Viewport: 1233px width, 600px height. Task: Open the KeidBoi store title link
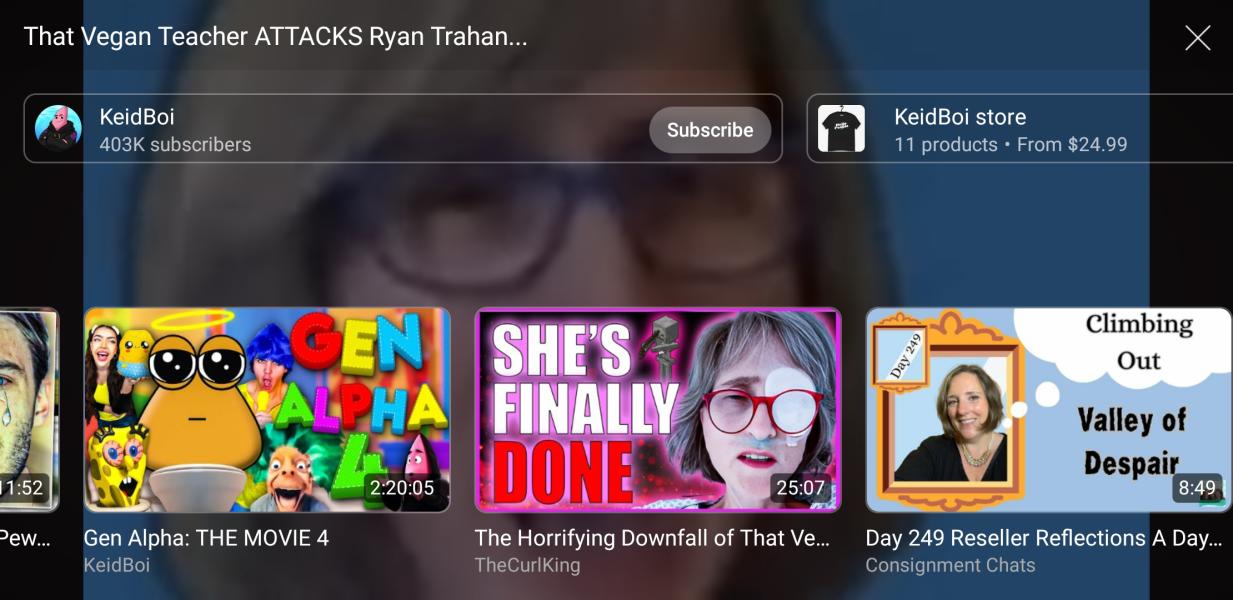pos(960,117)
